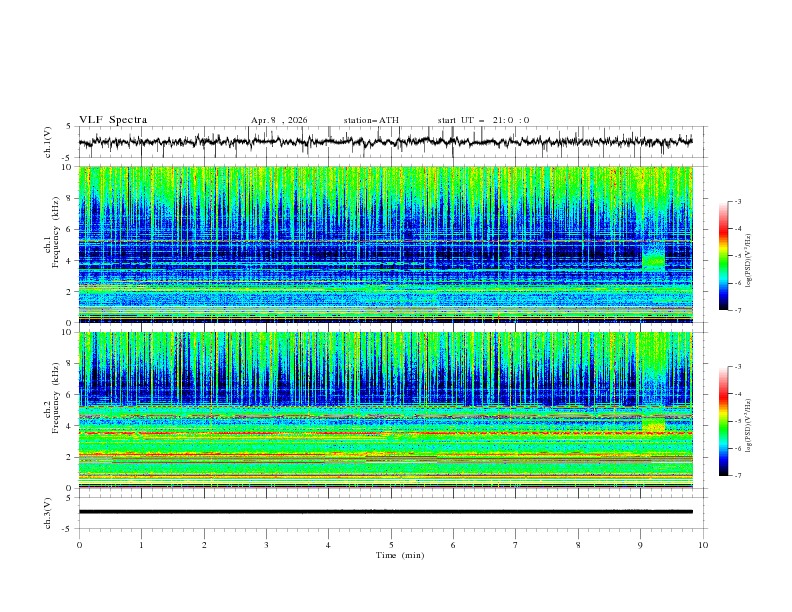
Task: Click the "start UT = 21: 0 : 0" text
Action: [483, 120]
